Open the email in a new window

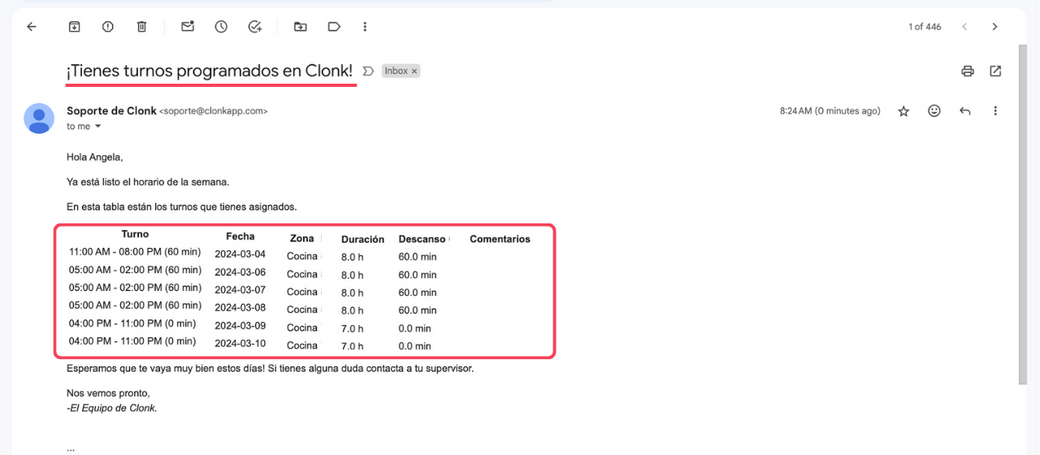pos(995,71)
